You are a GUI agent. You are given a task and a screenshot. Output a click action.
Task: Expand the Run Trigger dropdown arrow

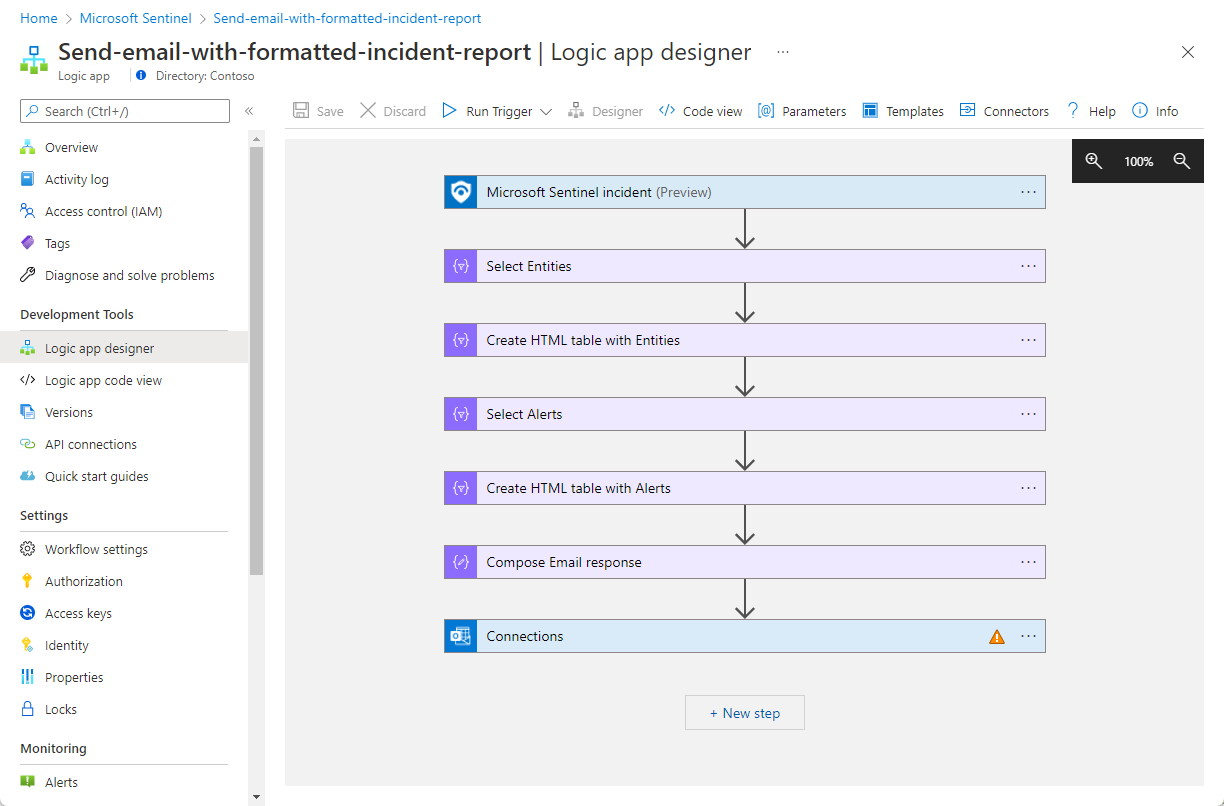coord(546,111)
